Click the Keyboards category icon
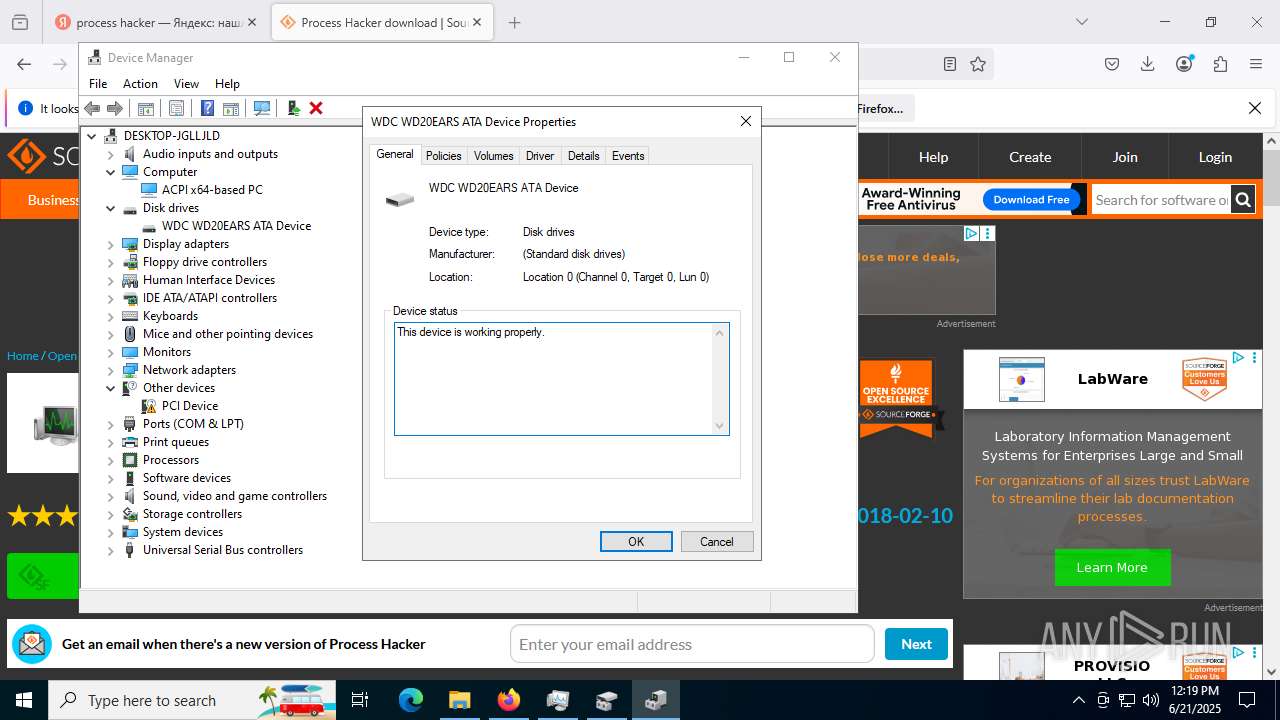The height and width of the screenshot is (720, 1280). pos(130,316)
